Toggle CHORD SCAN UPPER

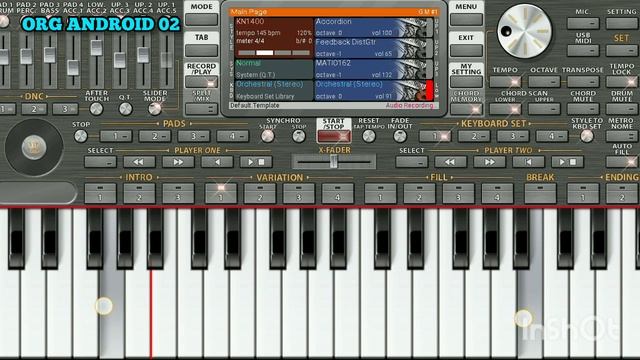click(544, 109)
